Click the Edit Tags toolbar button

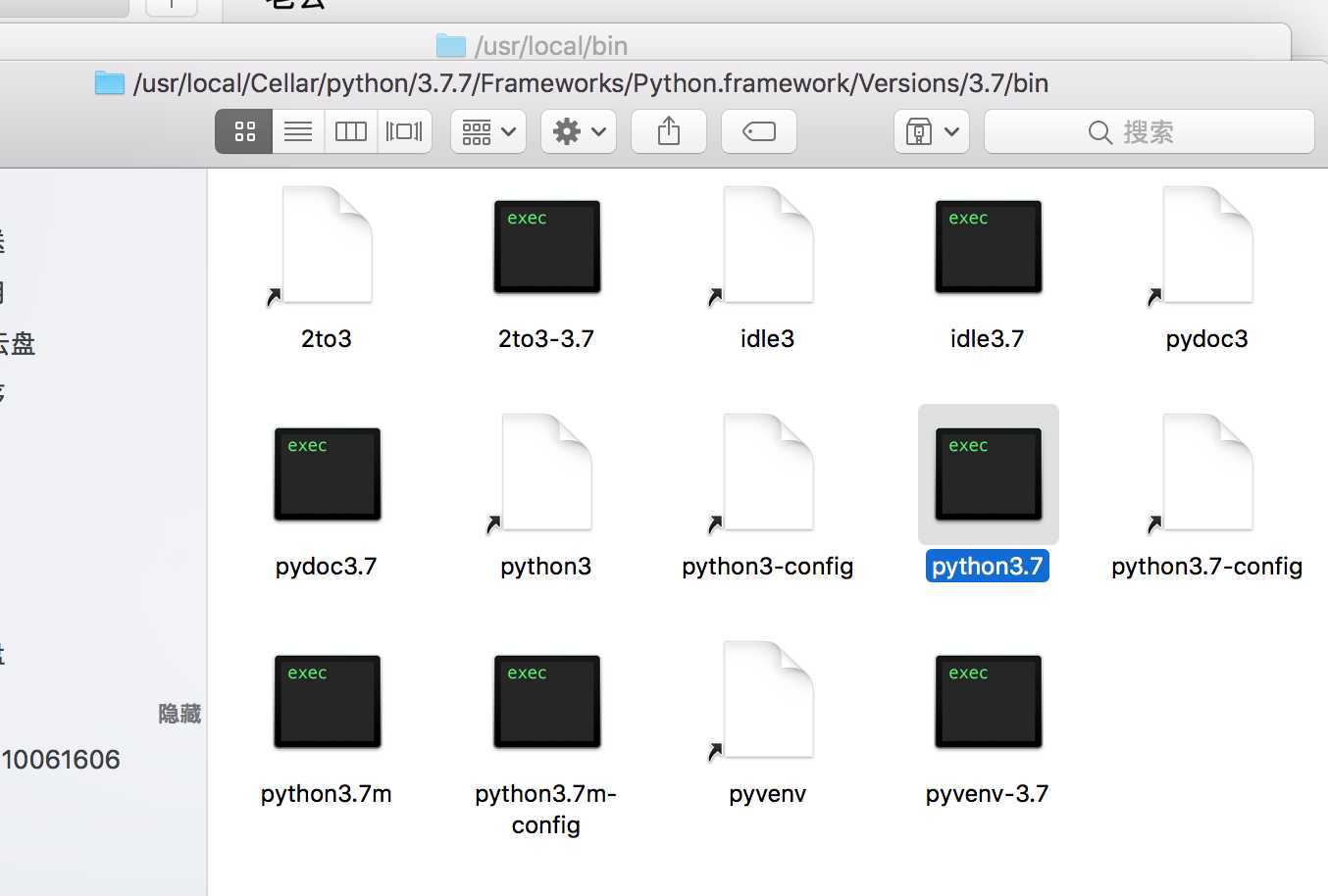click(x=759, y=131)
